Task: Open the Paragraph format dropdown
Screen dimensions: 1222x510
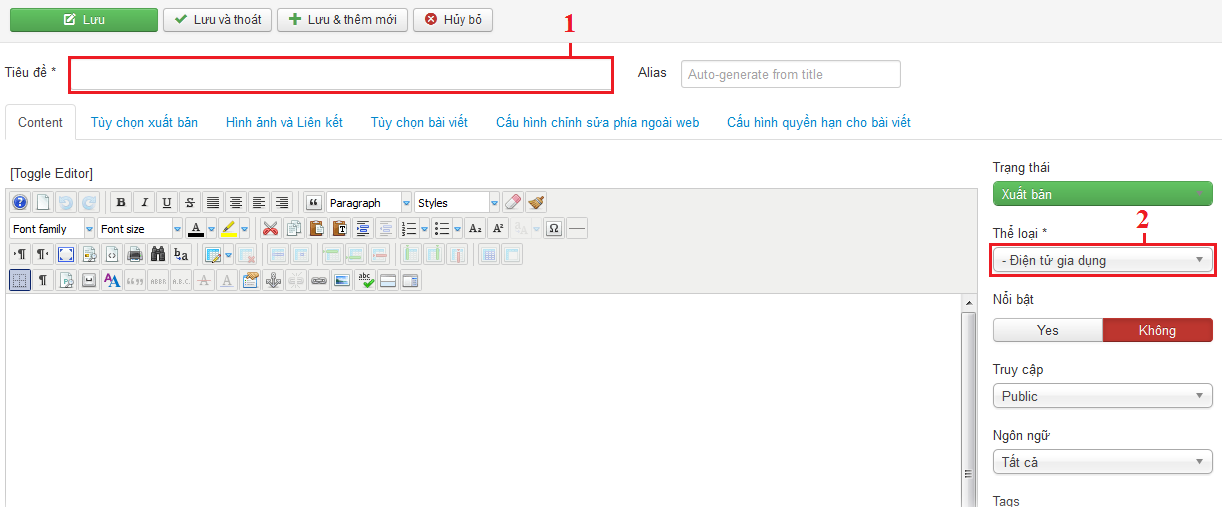Action: click(368, 202)
